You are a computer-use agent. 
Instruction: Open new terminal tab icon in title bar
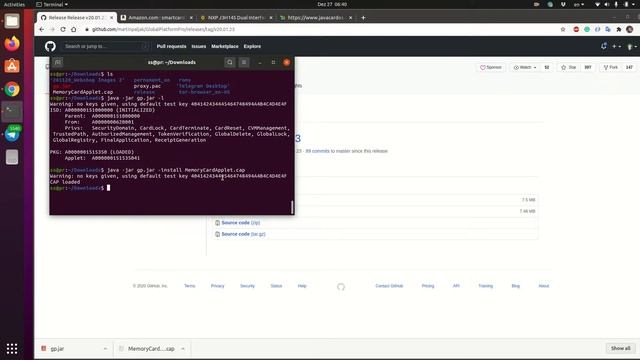point(58,62)
